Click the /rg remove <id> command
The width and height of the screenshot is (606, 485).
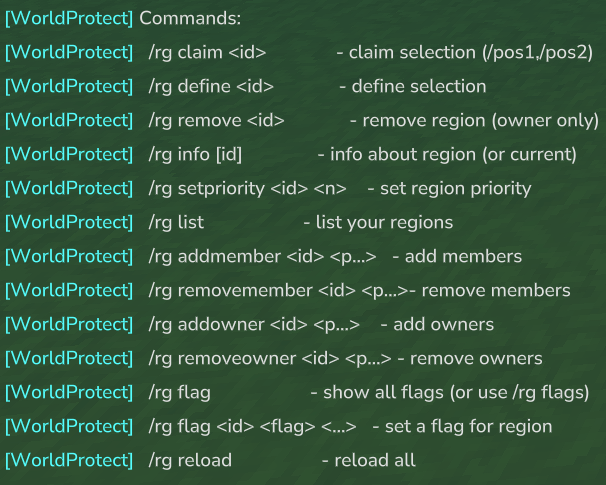click(216, 120)
